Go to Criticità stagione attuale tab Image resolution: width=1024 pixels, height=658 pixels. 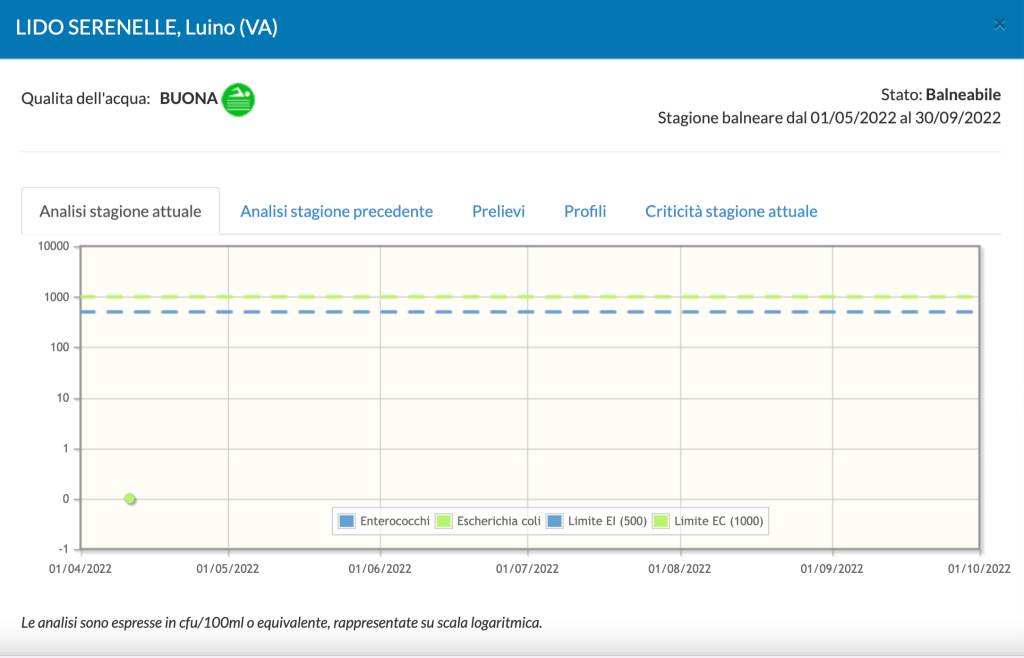731,211
